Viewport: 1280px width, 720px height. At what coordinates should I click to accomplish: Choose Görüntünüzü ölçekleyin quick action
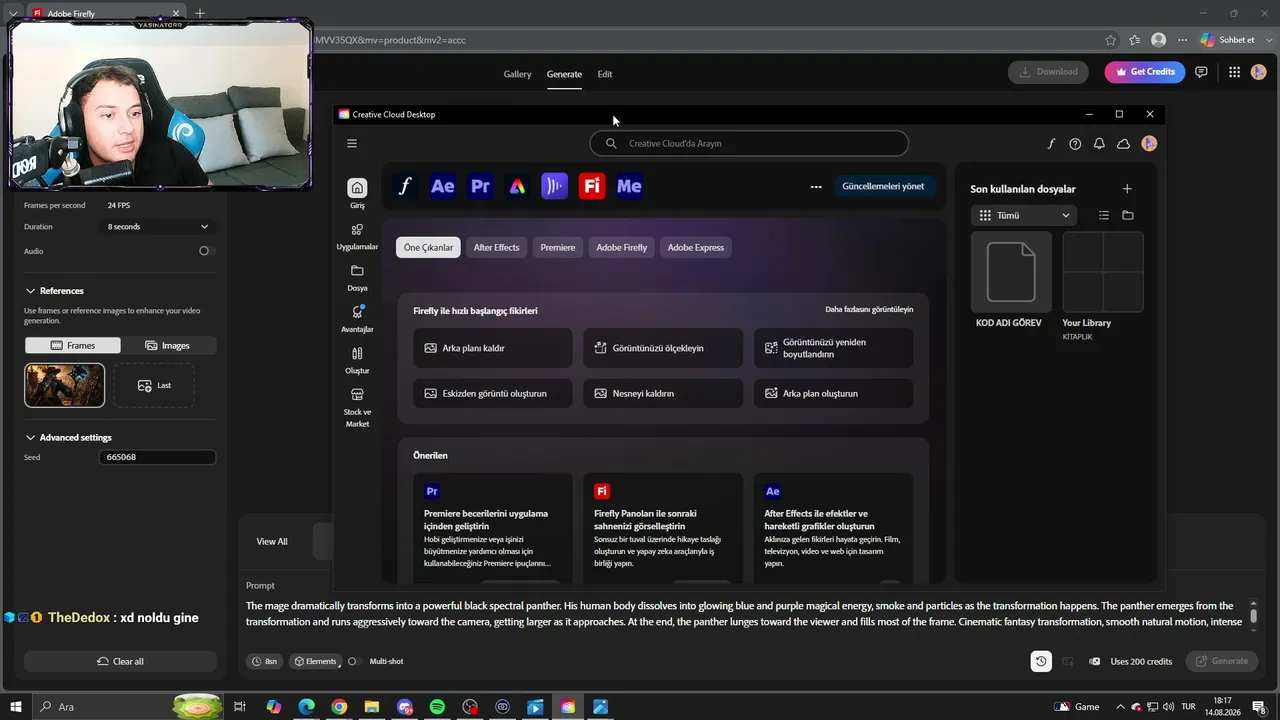click(x=663, y=348)
